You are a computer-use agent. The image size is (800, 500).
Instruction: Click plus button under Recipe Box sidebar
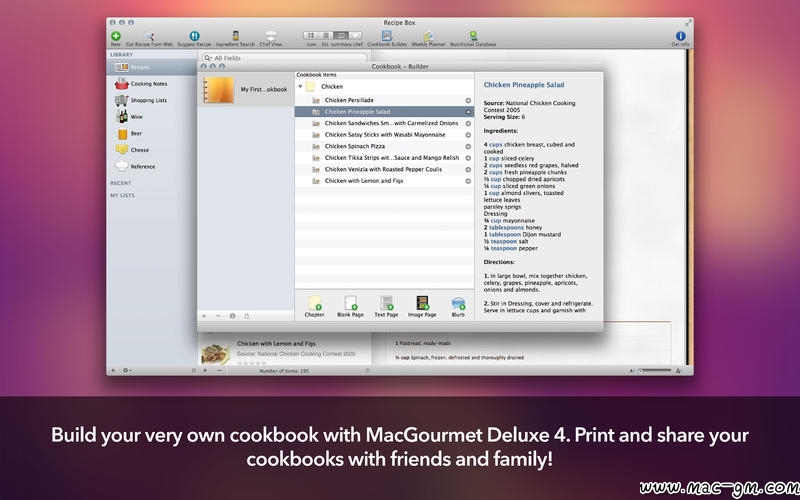click(113, 370)
